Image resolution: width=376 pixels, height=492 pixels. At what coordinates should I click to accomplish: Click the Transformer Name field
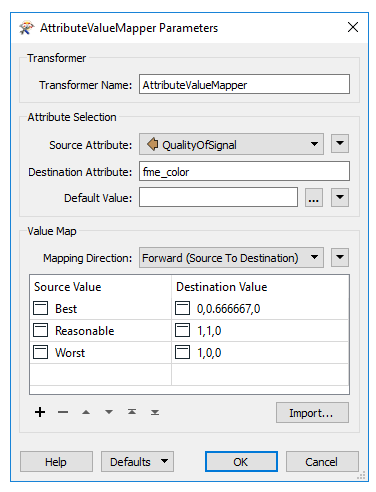tap(244, 84)
